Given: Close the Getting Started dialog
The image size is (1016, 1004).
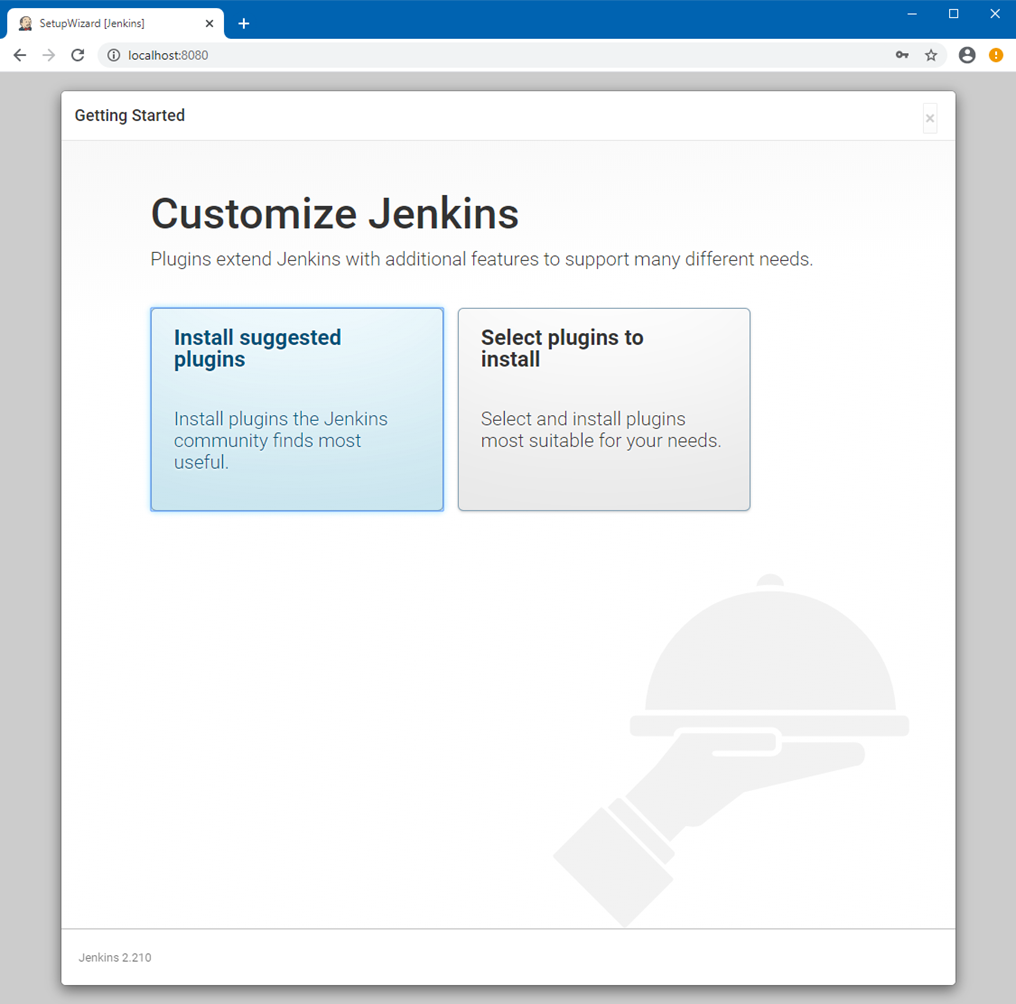Looking at the screenshot, I should (930, 118).
